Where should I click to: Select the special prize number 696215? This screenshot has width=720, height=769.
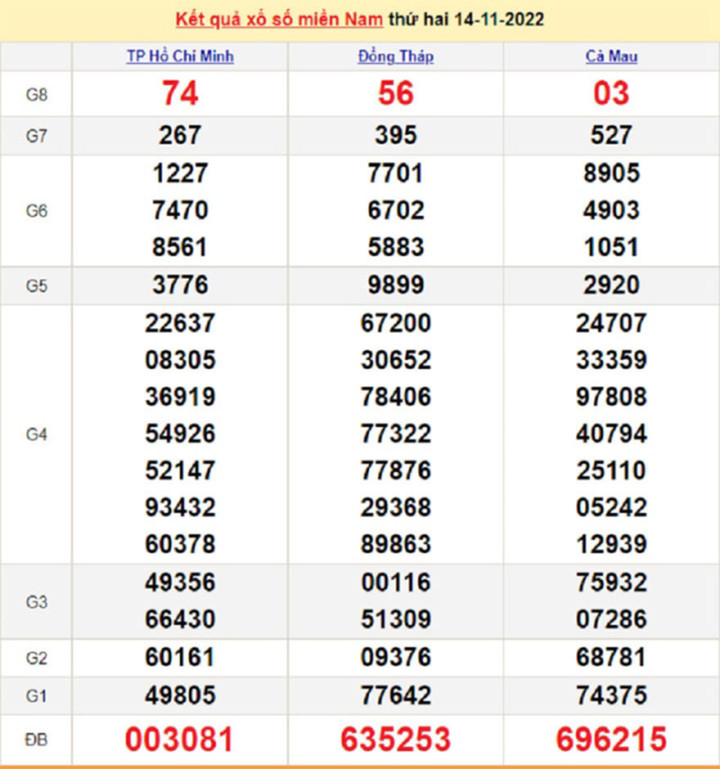coord(611,740)
